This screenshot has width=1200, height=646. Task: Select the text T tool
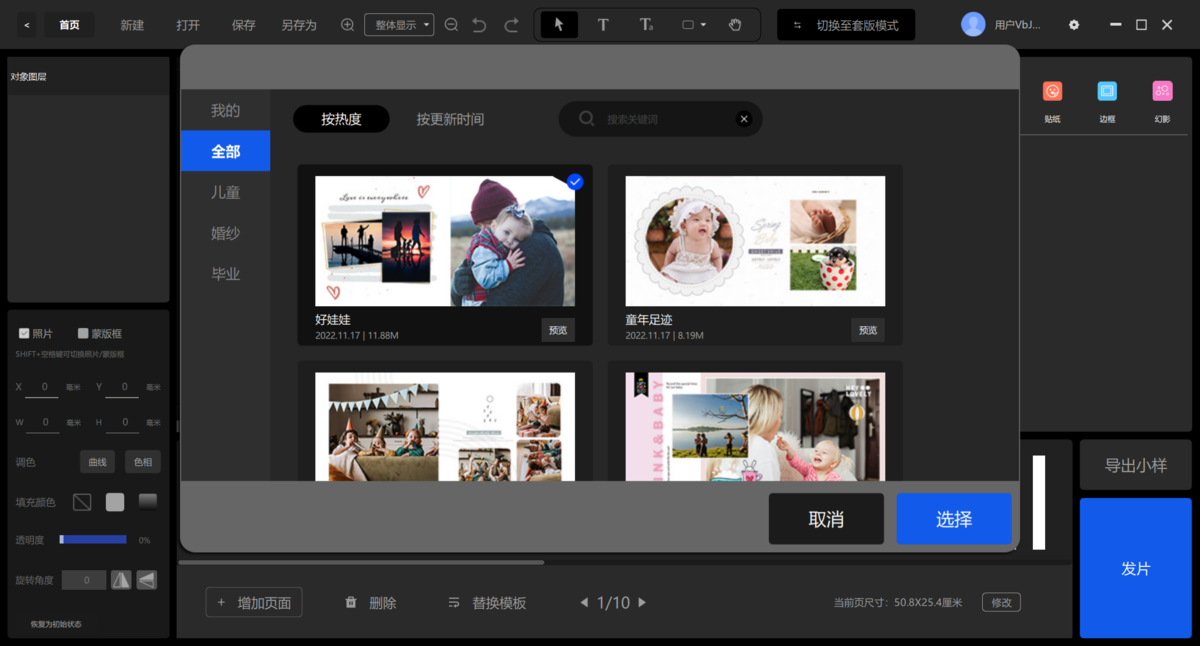click(x=603, y=25)
